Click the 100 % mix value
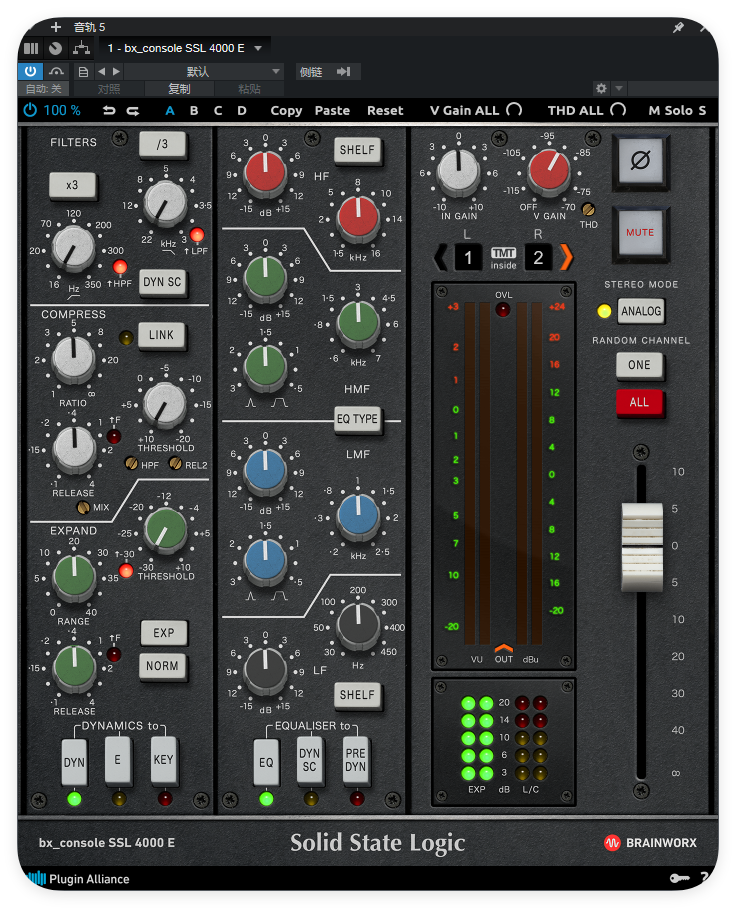736x908 pixels. (x=61, y=110)
